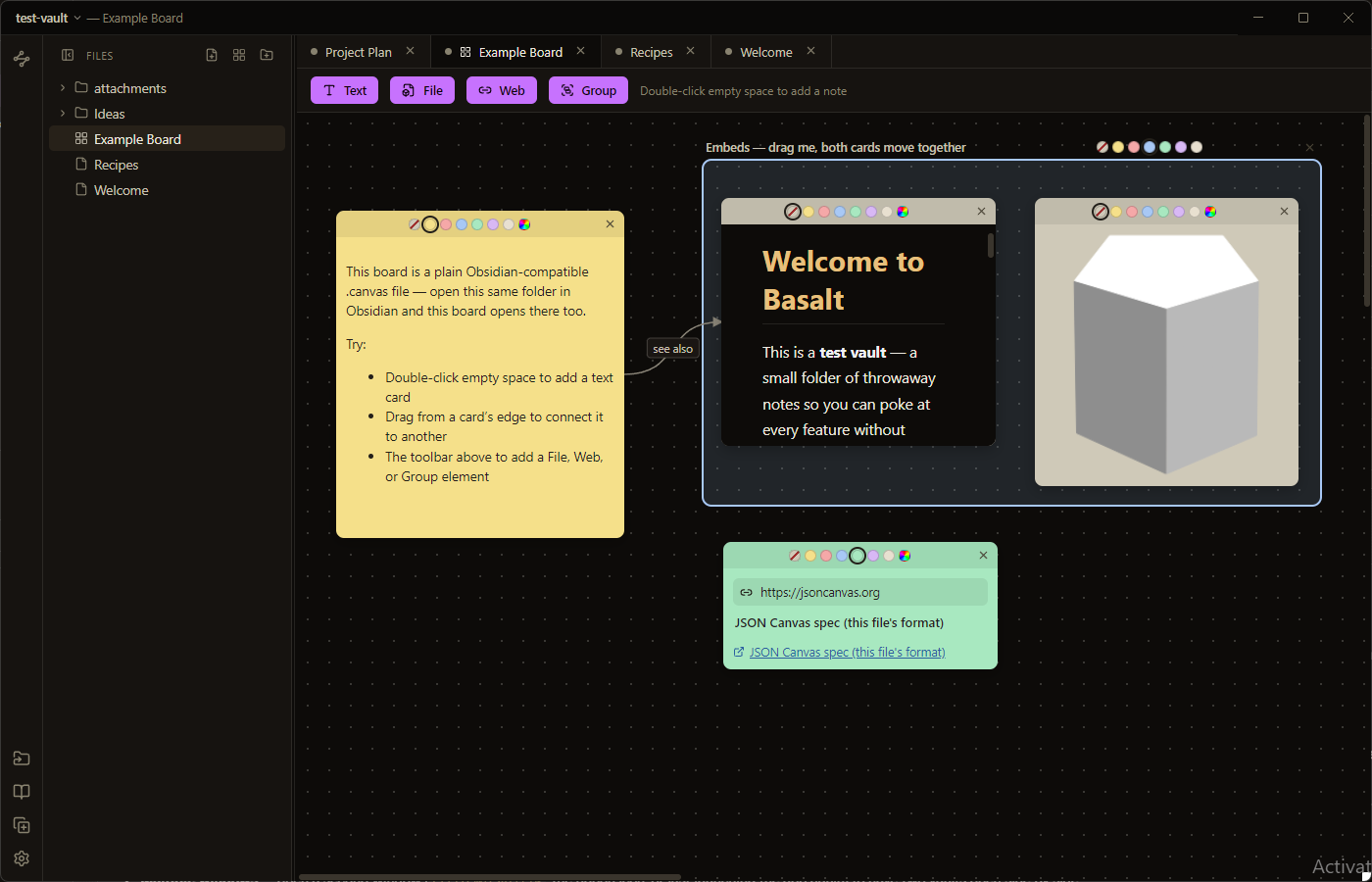
Task: Open the color wheel on the green web card
Action: 905,556
